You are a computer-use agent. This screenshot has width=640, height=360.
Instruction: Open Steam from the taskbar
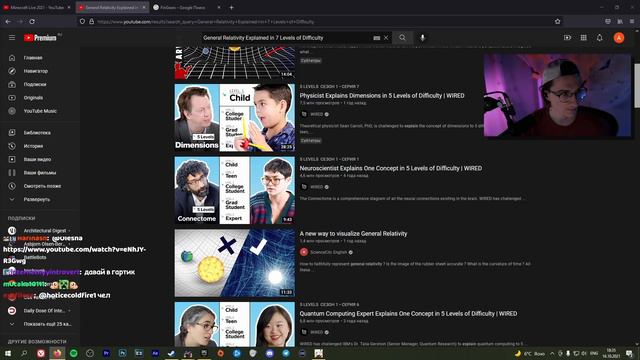tap(171, 353)
